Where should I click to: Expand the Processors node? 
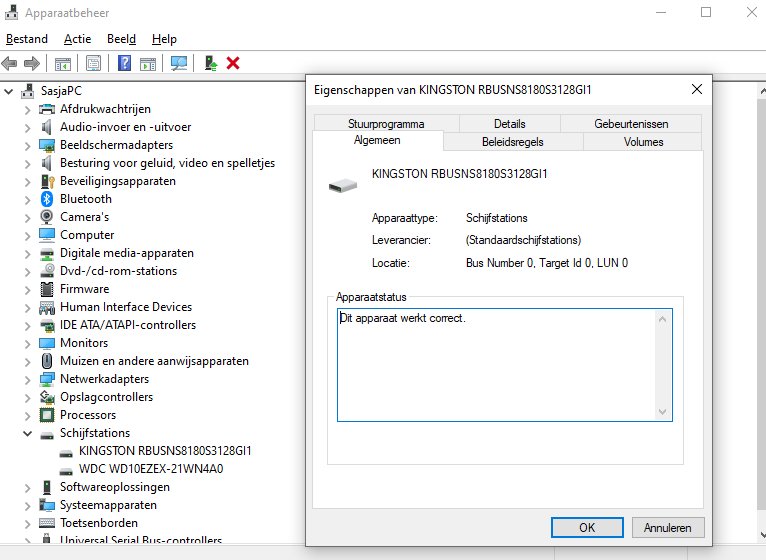coord(28,415)
